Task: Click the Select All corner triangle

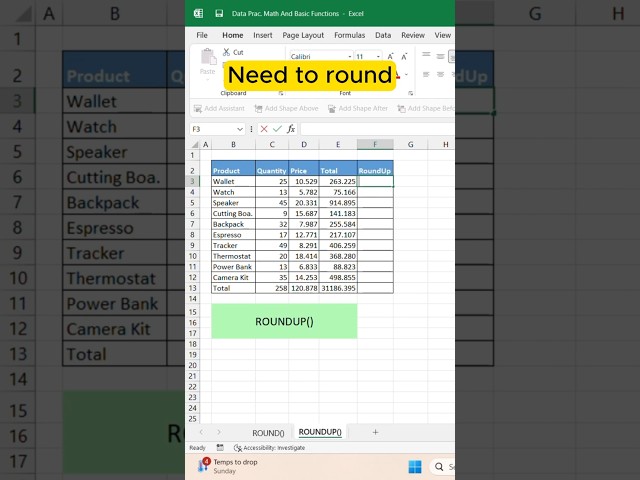Action: point(195,144)
